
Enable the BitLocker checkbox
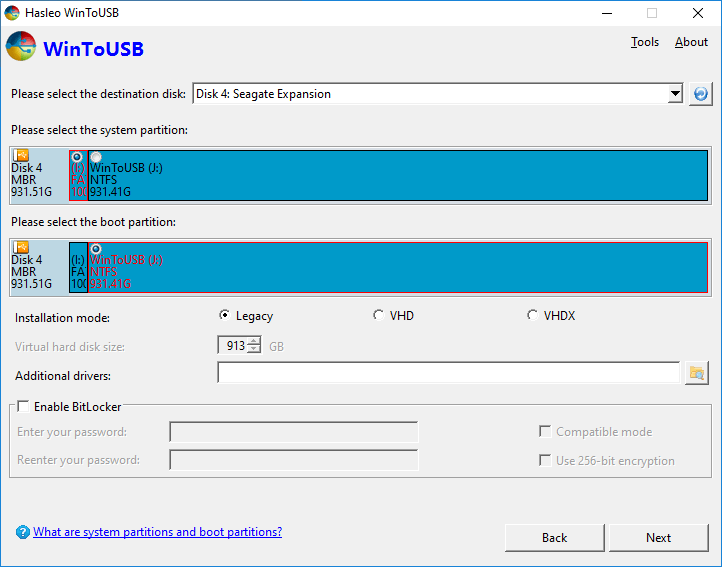(x=23, y=407)
